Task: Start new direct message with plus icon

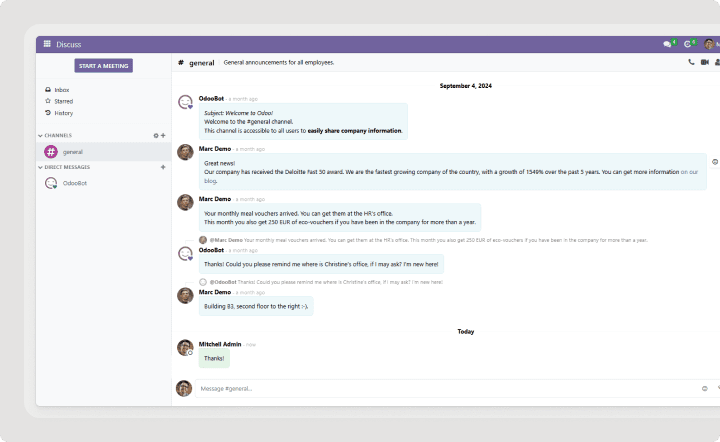Action: [163, 167]
